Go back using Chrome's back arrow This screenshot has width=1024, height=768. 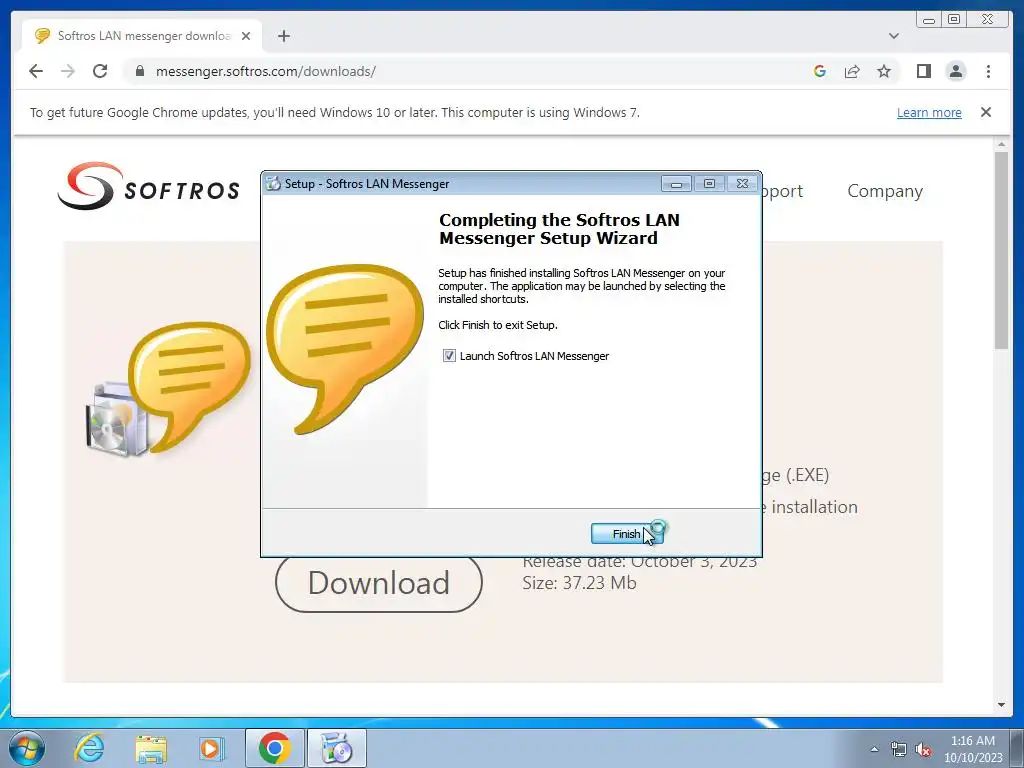point(36,71)
